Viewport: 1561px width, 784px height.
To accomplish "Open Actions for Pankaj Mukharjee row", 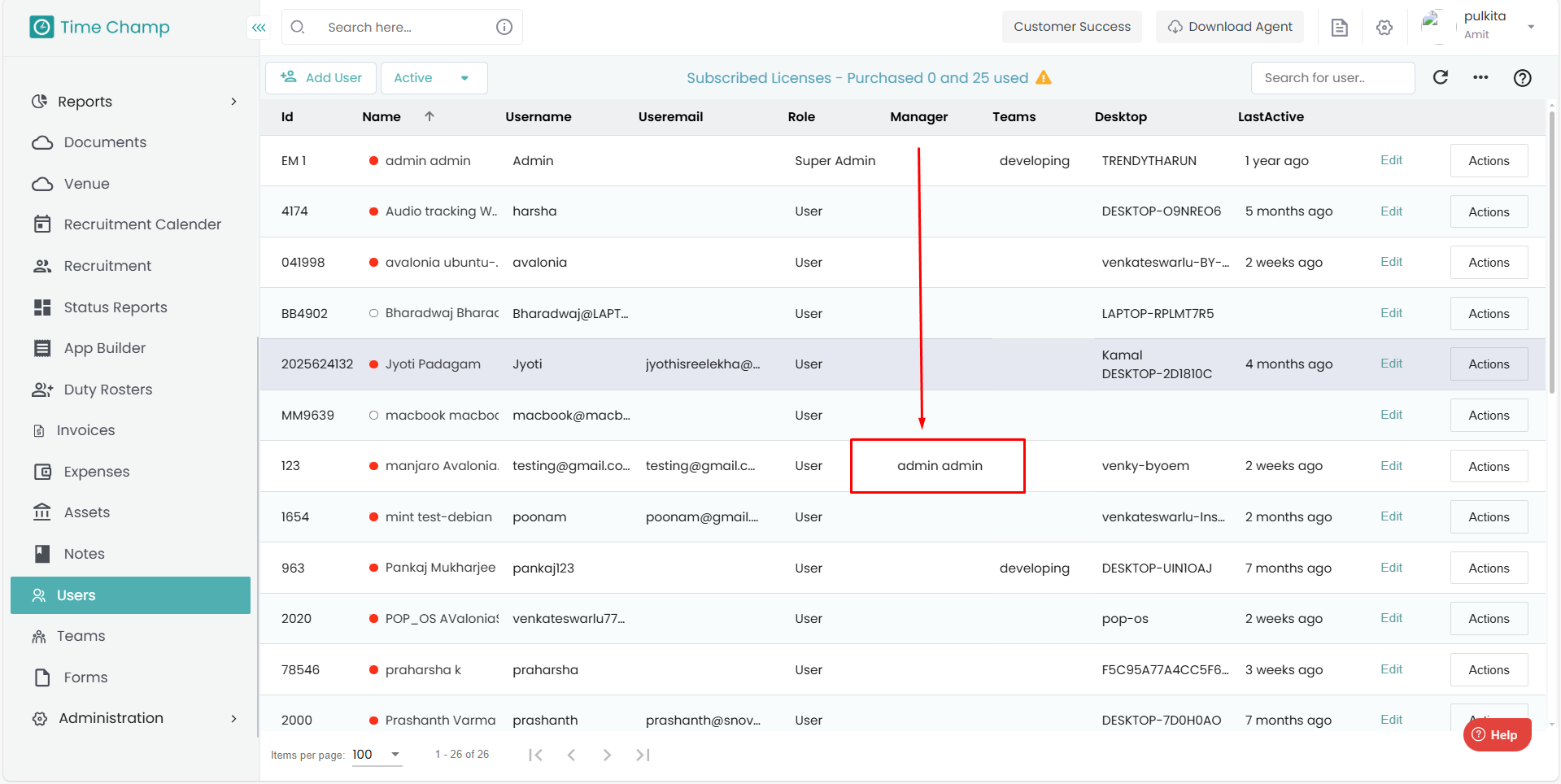I will [1488, 568].
